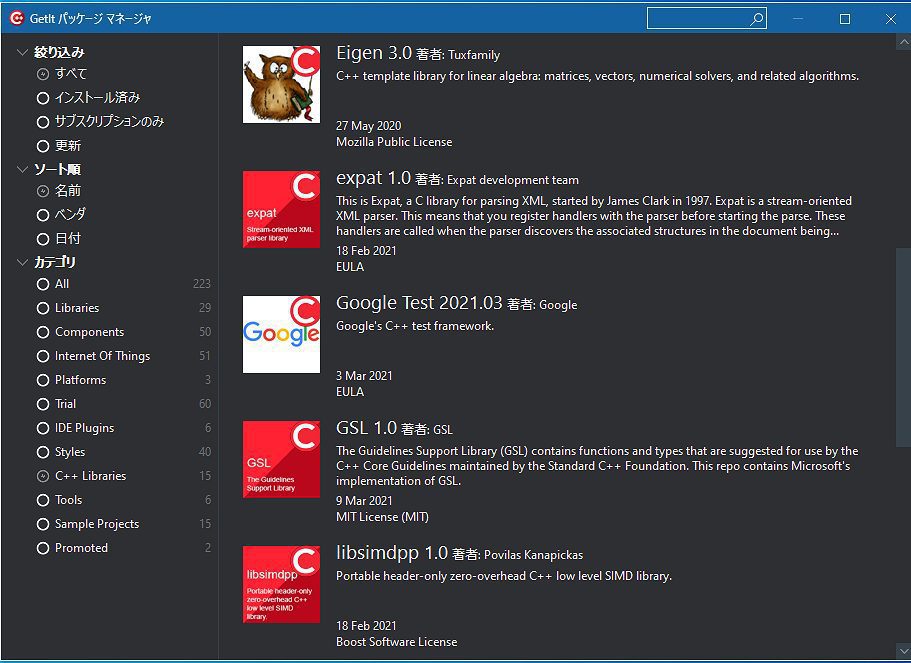
Task: Collapse the ソート順 section
Action: point(22,169)
